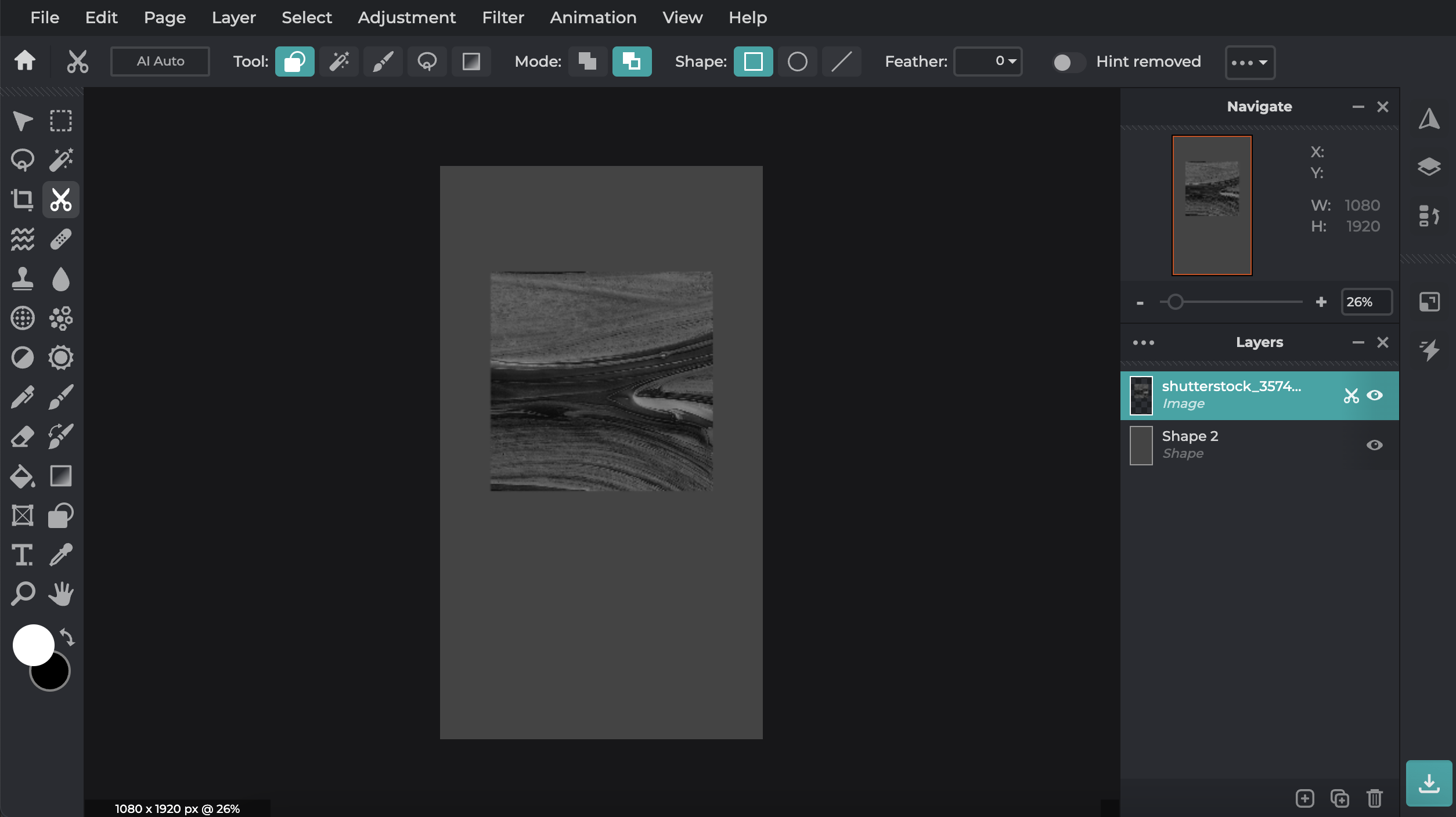This screenshot has height=817, width=1456.
Task: Open the Layer menu
Action: (x=233, y=17)
